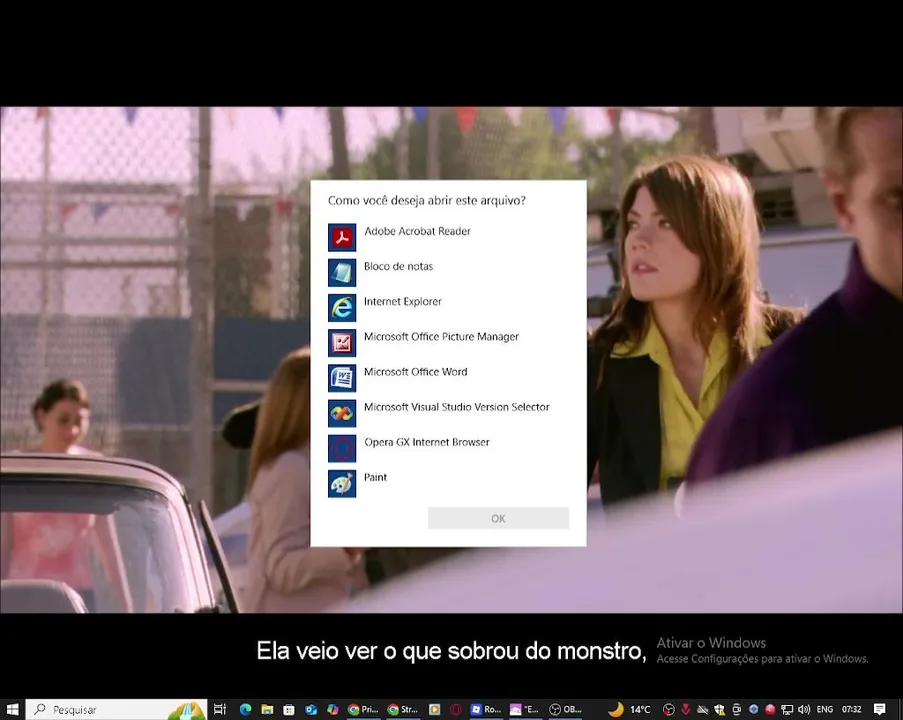
Task: Open the volume speaker tray icon
Action: click(804, 709)
